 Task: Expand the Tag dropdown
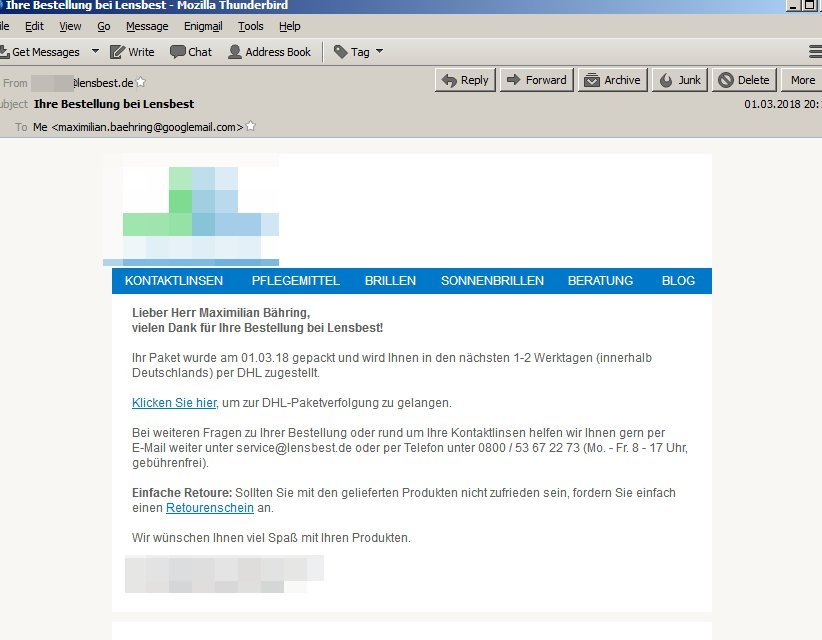click(x=358, y=52)
